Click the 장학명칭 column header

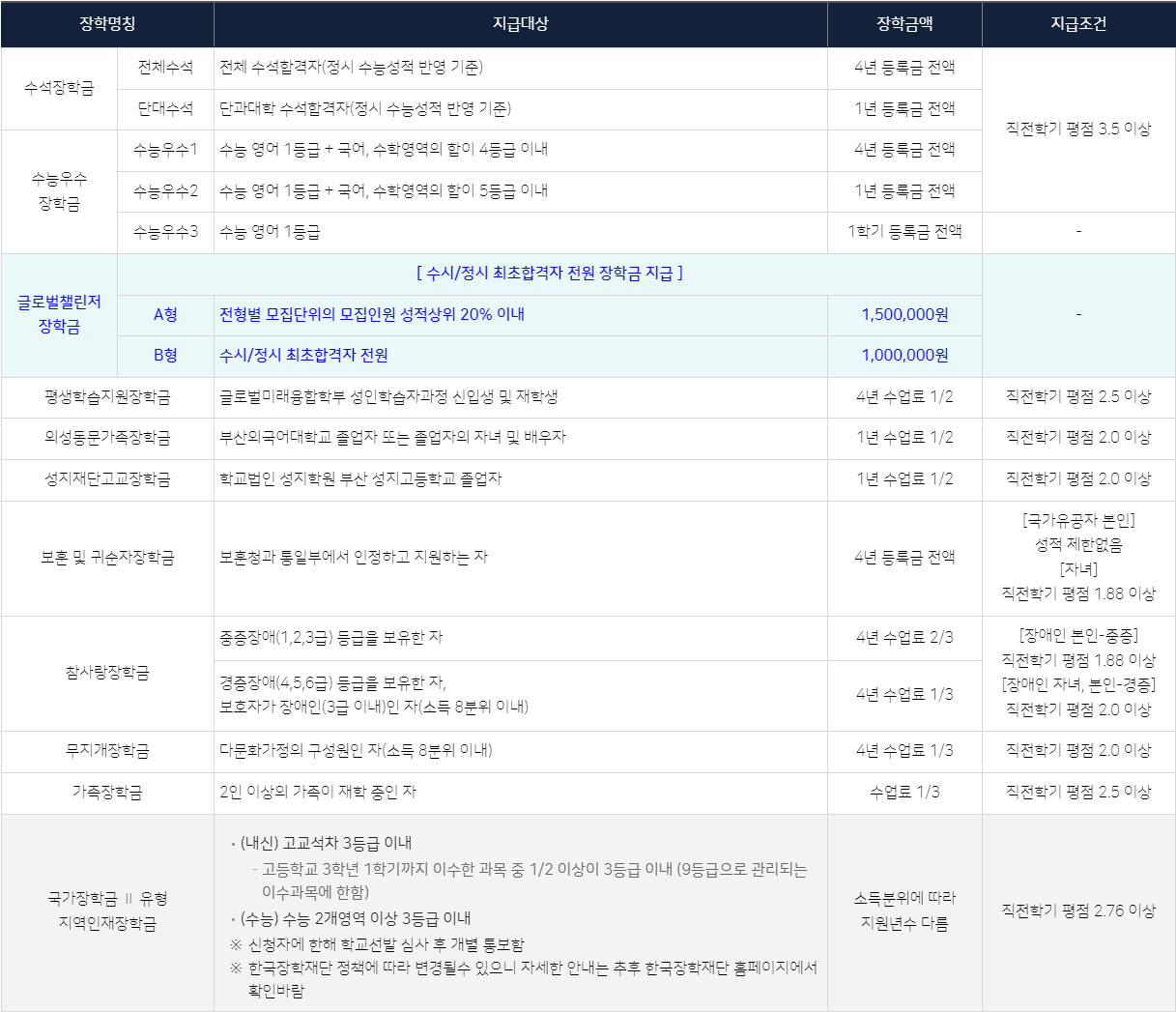(x=107, y=24)
